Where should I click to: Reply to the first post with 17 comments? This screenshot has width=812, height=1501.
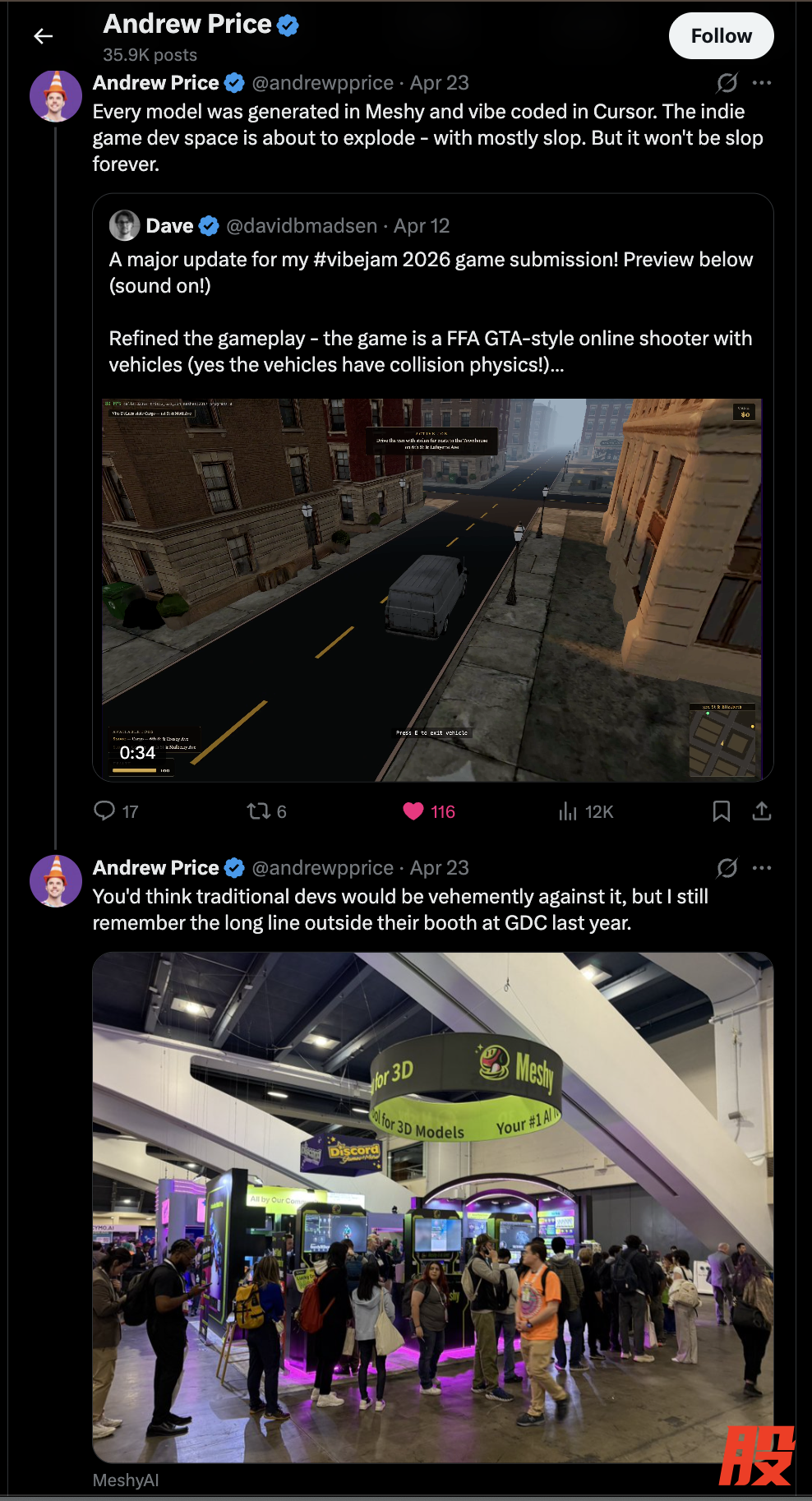pyautogui.click(x=116, y=811)
